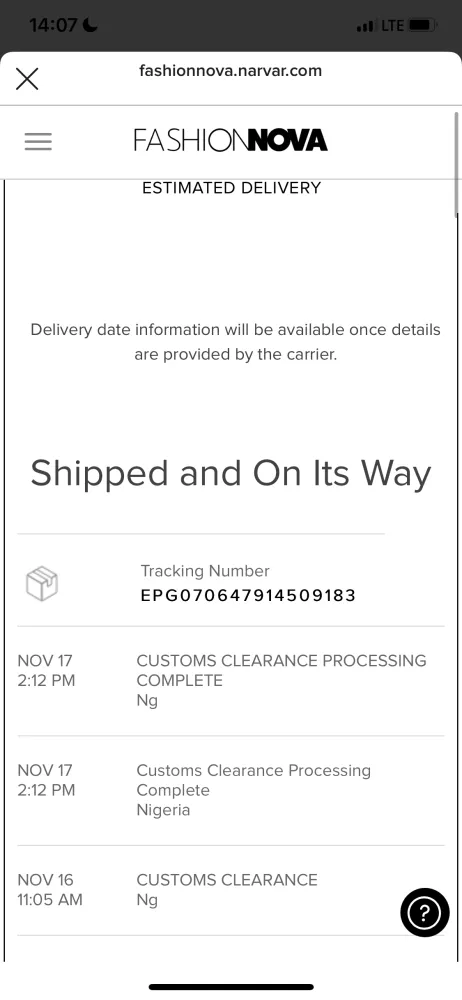Tap the fashionnova.narvar.com URL
The width and height of the screenshot is (462, 1000).
pyautogui.click(x=230, y=71)
